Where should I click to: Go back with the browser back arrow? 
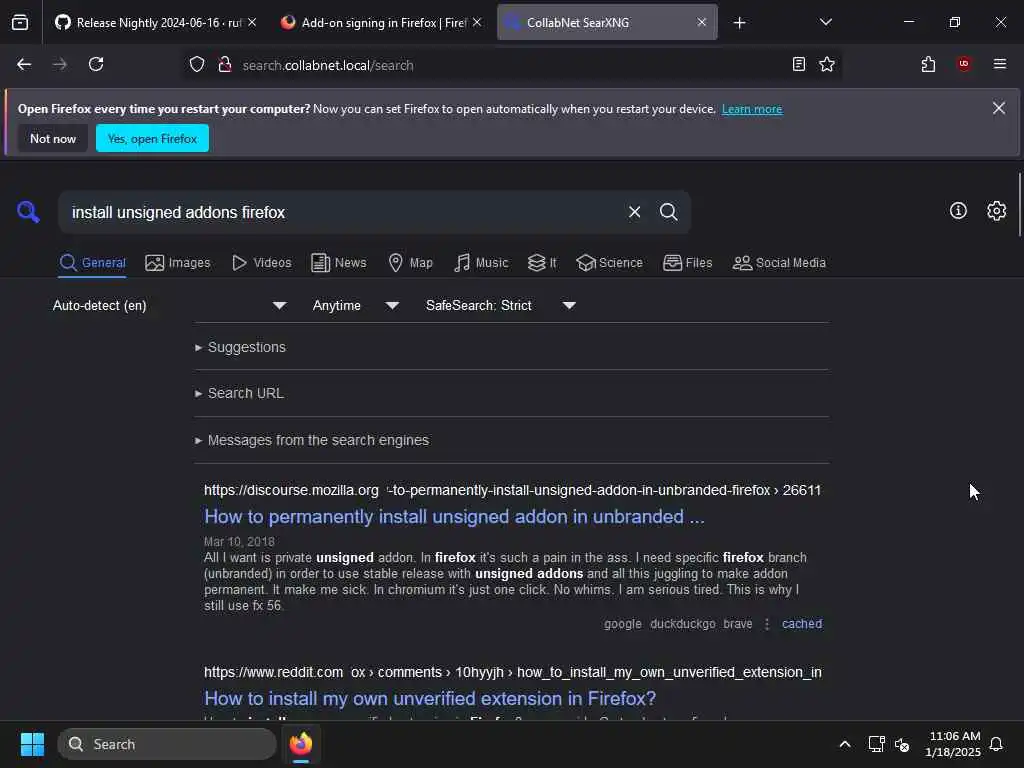pyautogui.click(x=24, y=65)
